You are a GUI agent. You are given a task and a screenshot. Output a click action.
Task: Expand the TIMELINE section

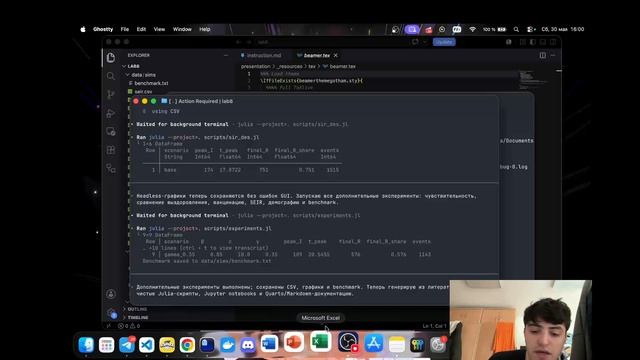(138, 317)
